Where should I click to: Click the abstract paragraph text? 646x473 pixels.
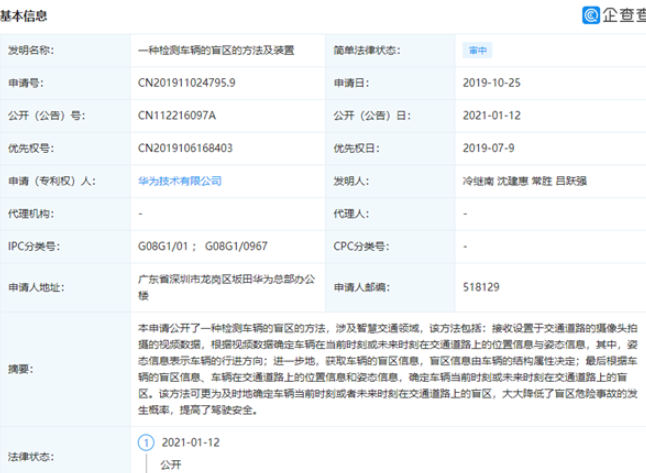tap(388, 369)
